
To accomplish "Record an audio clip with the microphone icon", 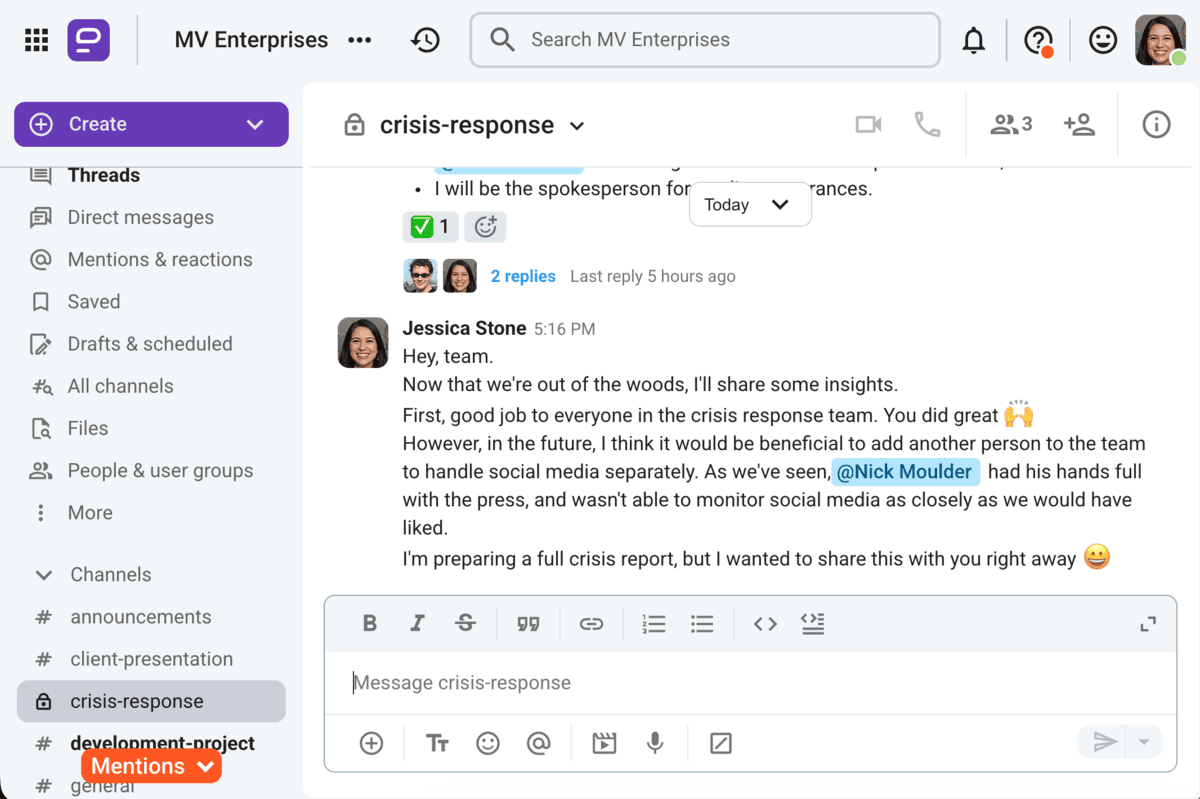I will point(655,743).
